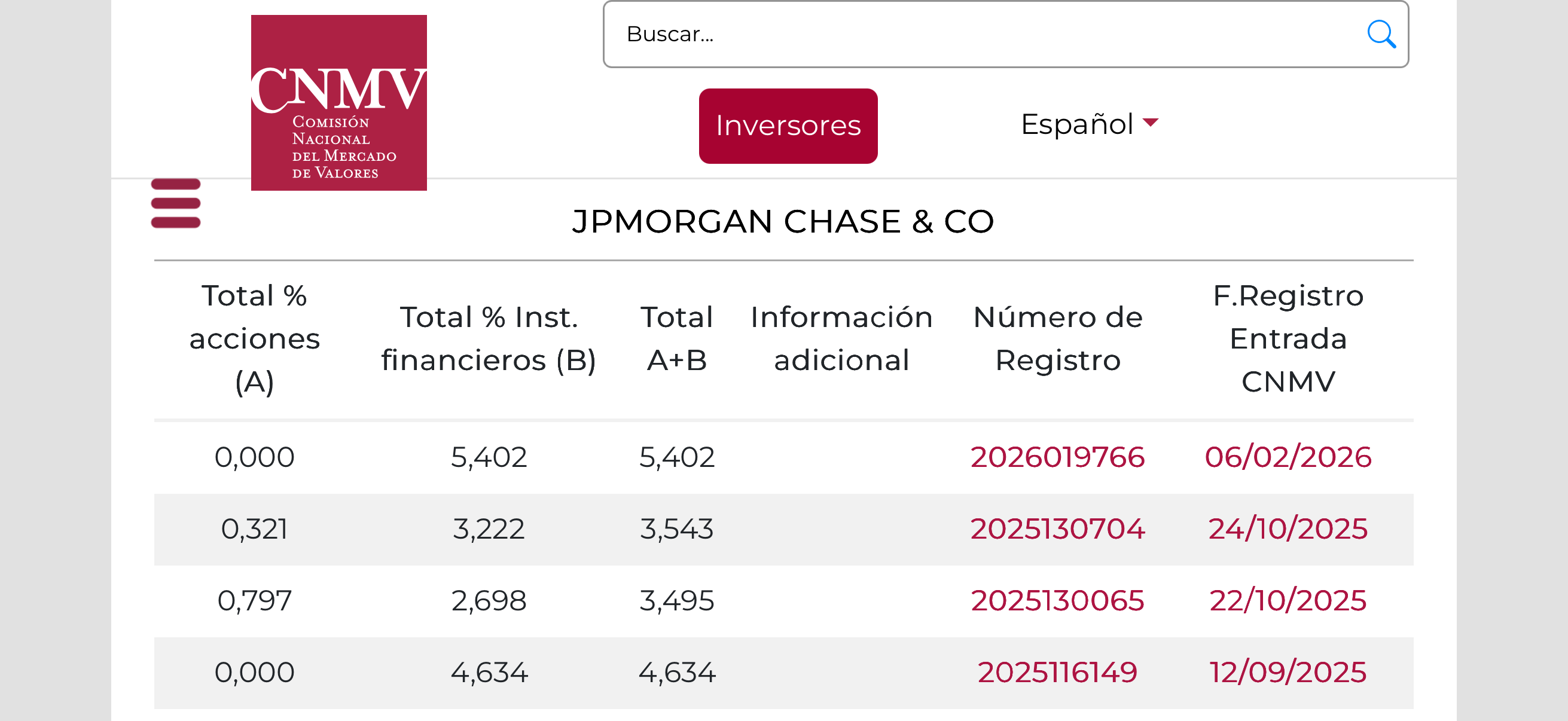Image resolution: width=1568 pixels, height=721 pixels.
Task: Open registro number 2026019766
Action: click(1057, 457)
